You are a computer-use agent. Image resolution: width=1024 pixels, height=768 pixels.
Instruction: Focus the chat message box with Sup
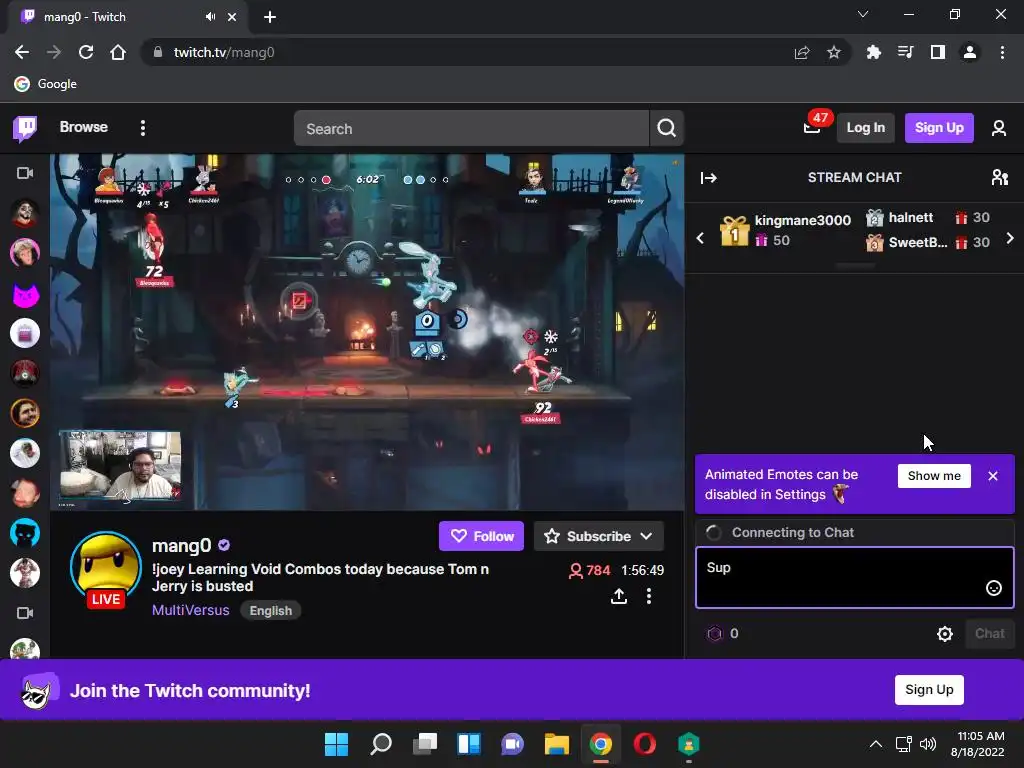tap(854, 578)
